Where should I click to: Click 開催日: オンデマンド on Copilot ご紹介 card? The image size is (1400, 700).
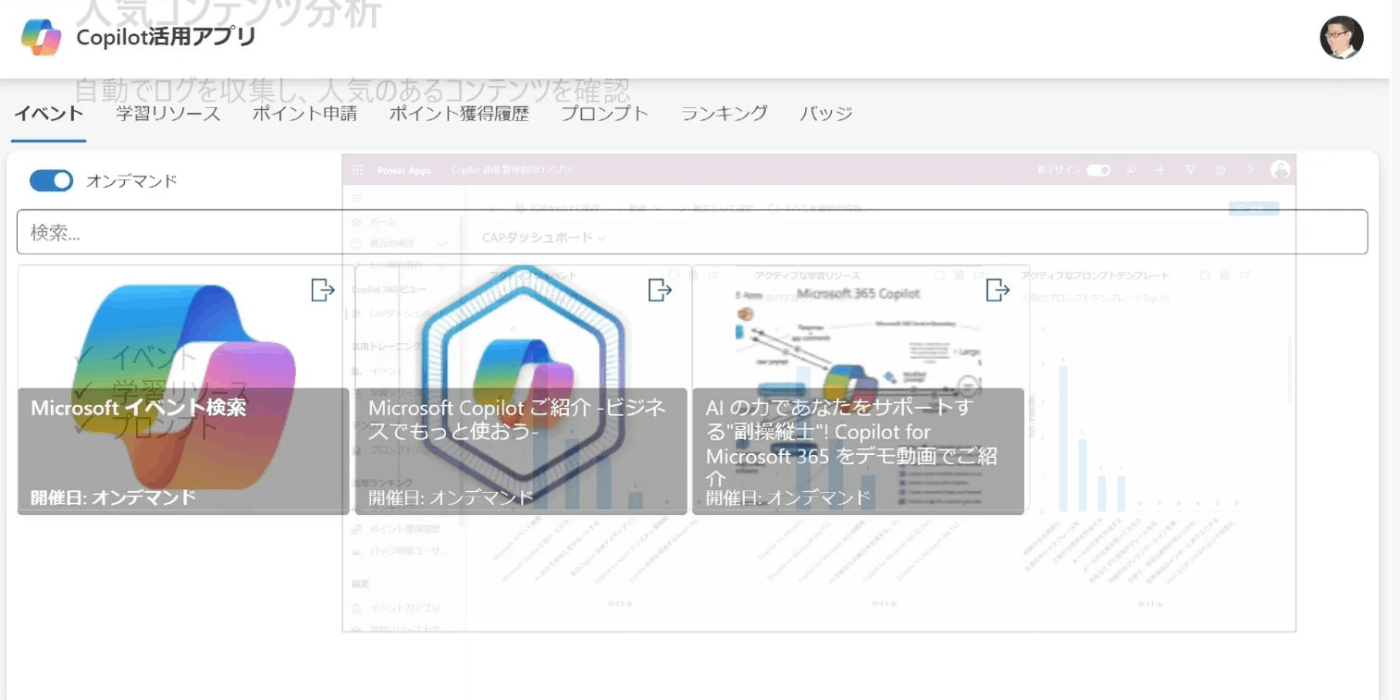coord(451,497)
